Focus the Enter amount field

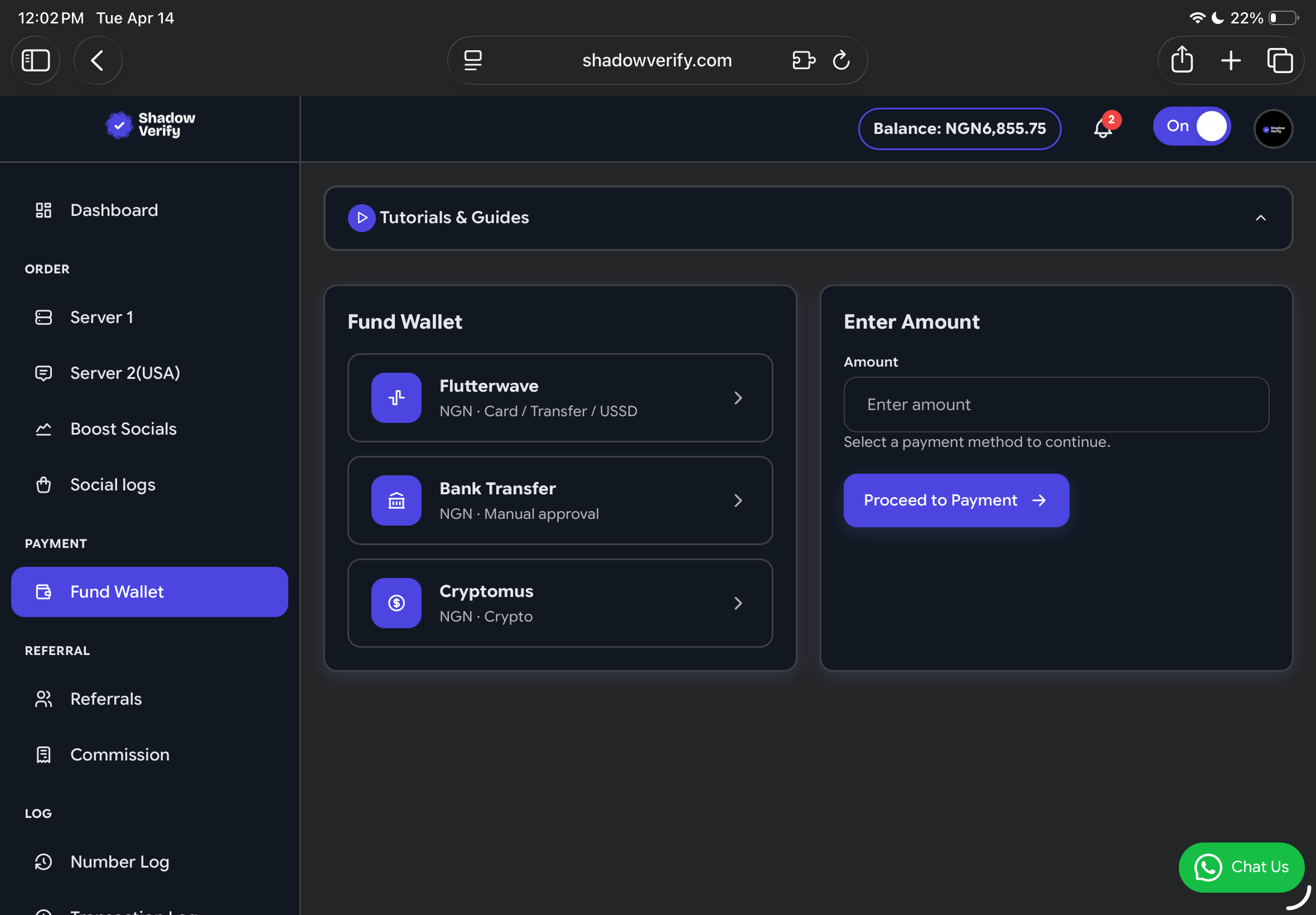[1056, 404]
